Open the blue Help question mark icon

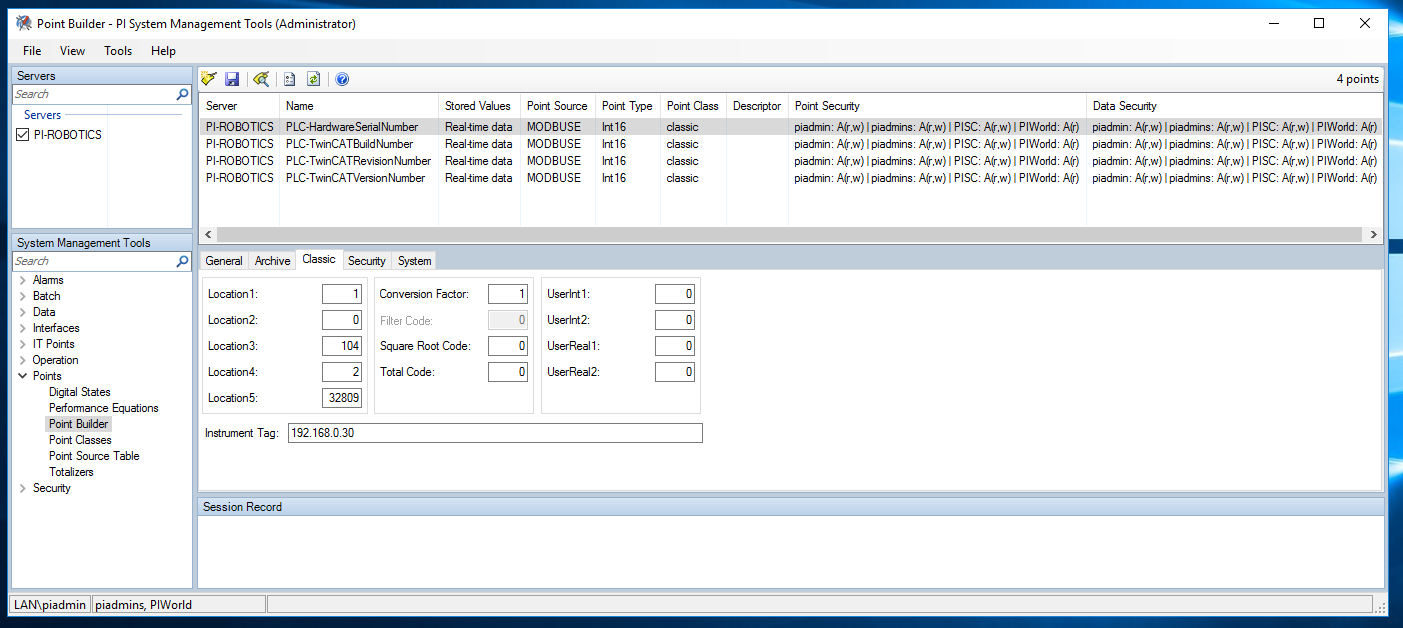click(x=342, y=79)
